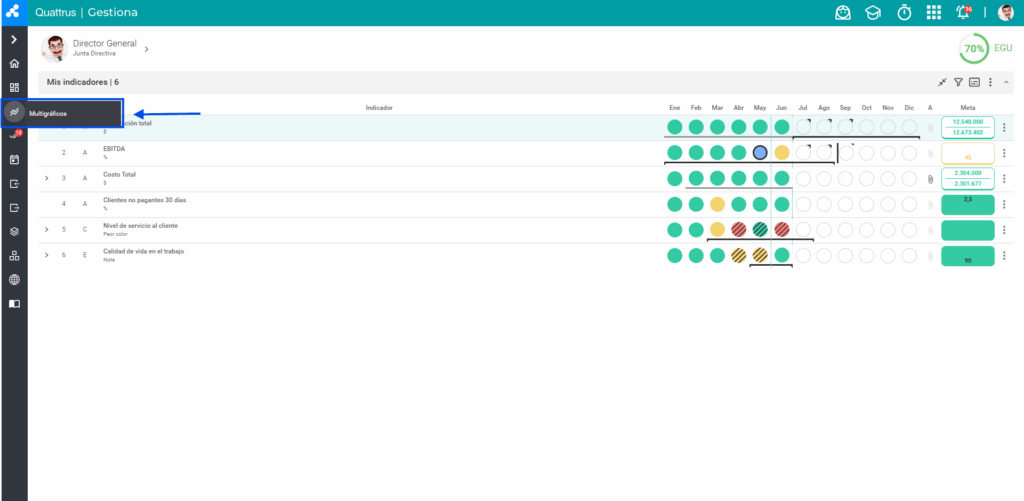Open the three-dot menu for the EBITDA row
The width and height of the screenshot is (1024, 501).
pyautogui.click(x=1004, y=153)
